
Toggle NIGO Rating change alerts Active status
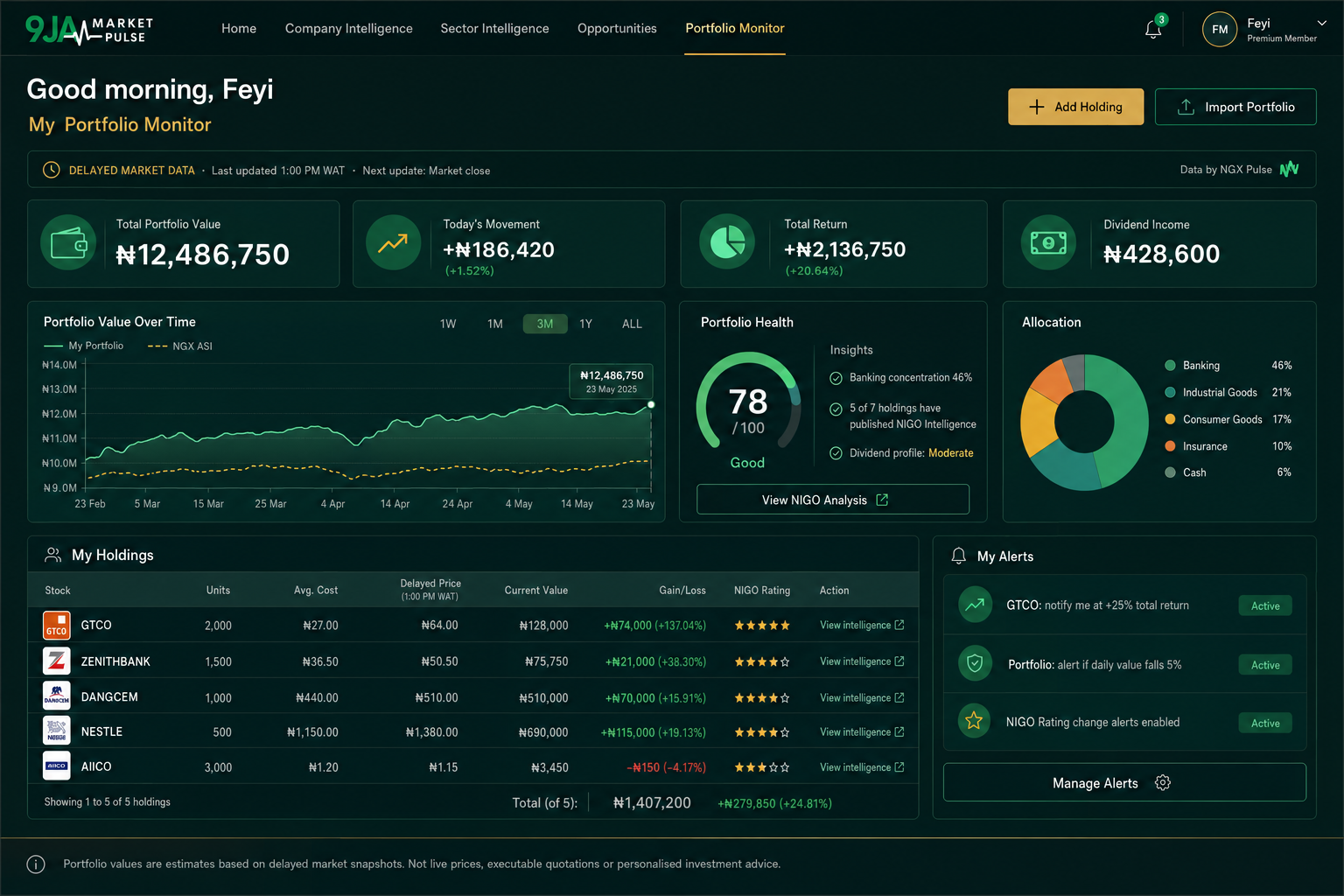point(1265,723)
